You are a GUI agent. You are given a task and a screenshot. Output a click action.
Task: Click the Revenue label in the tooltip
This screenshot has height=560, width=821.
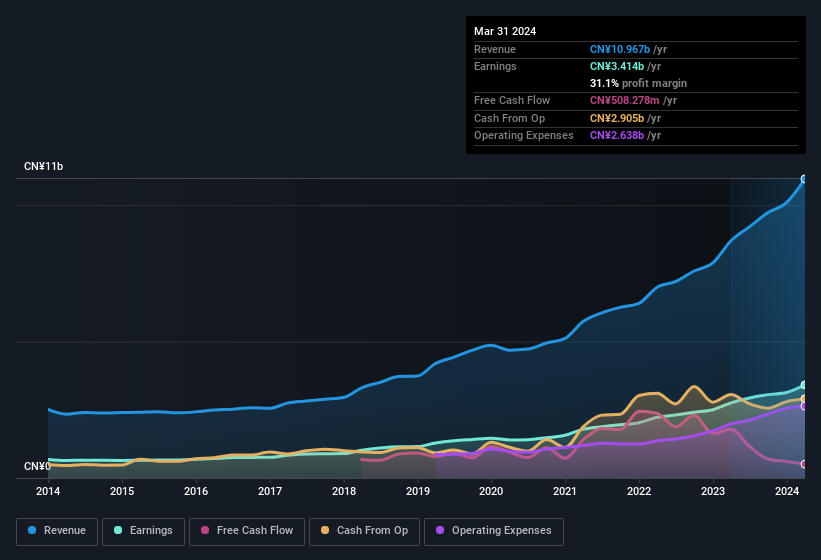pyautogui.click(x=495, y=49)
